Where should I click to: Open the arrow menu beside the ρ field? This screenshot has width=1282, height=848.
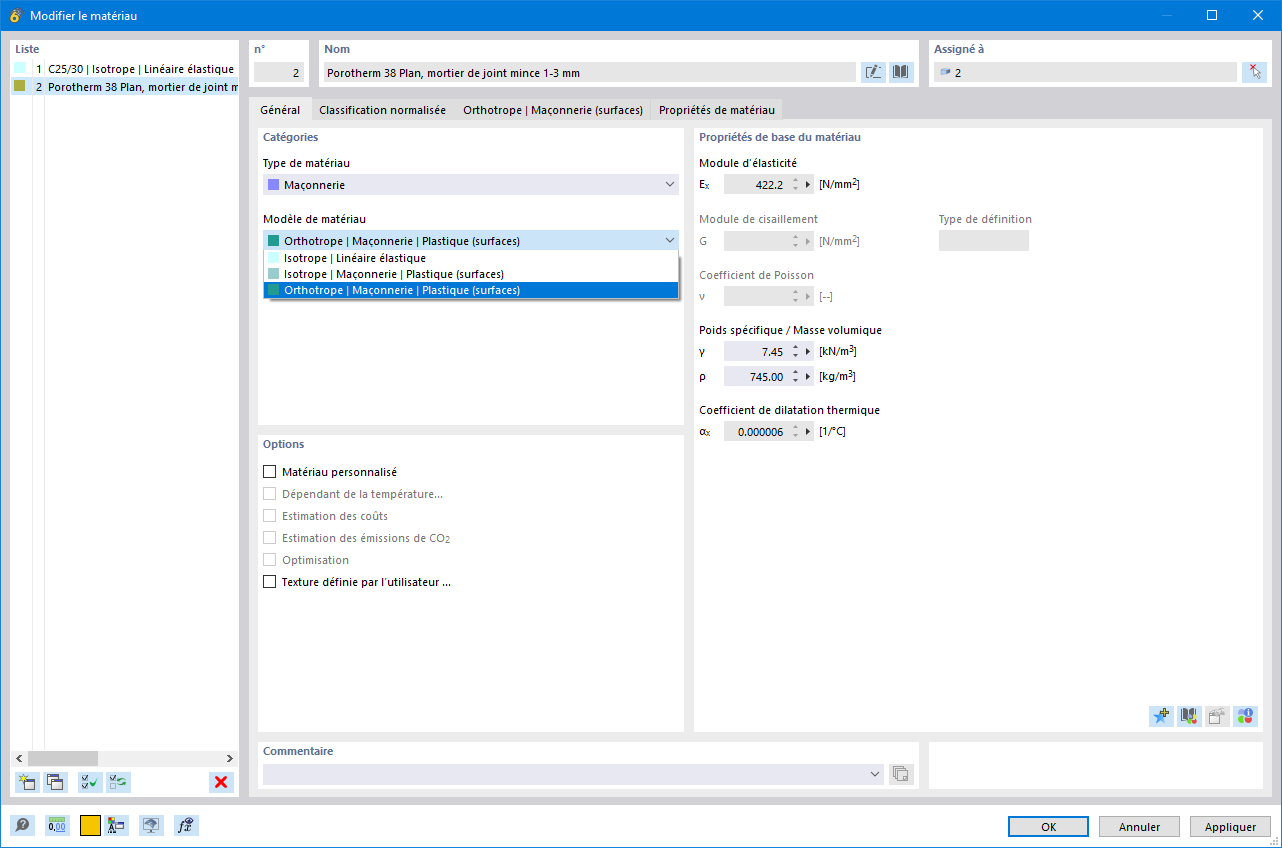808,377
